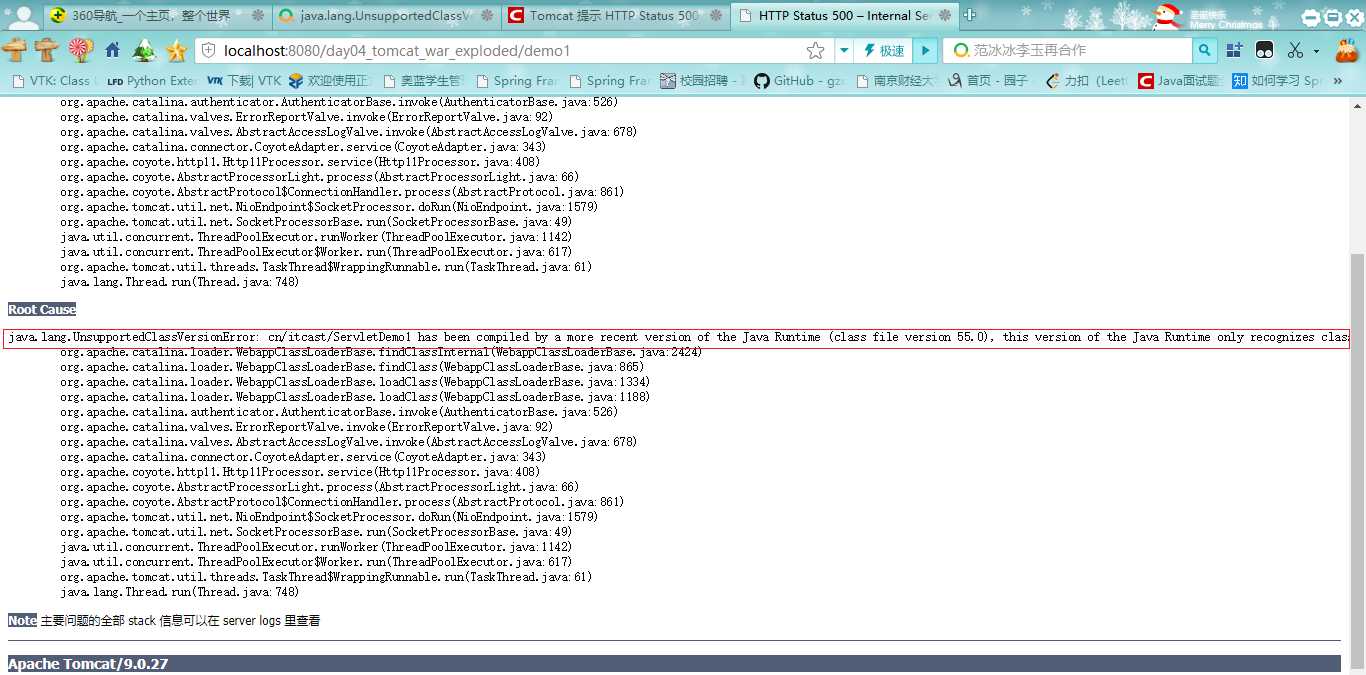This screenshot has height=675, width=1366.
Task: Open the 奥蓝学生管 bookmark
Action: (423, 81)
